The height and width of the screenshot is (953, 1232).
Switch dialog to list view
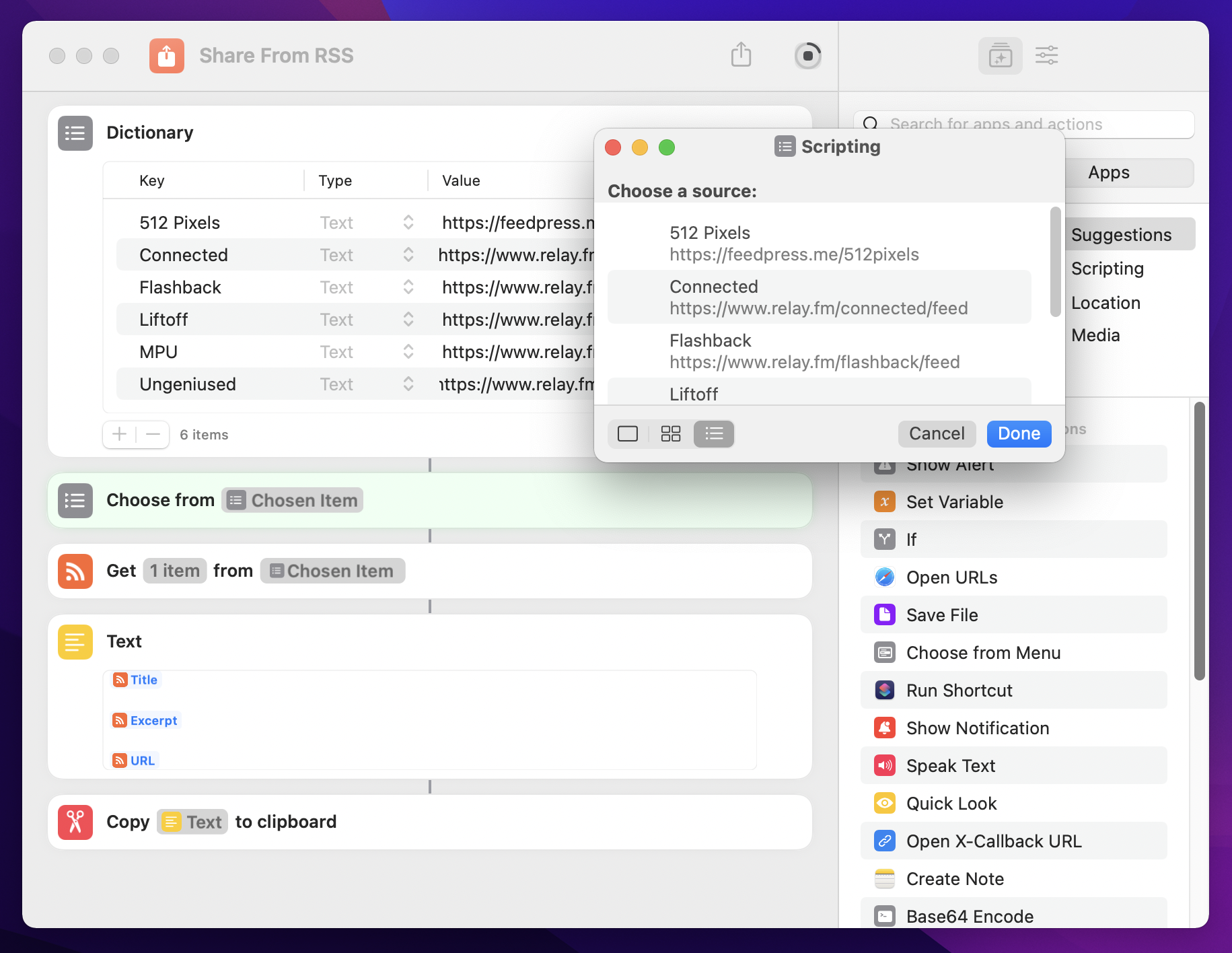tap(714, 434)
